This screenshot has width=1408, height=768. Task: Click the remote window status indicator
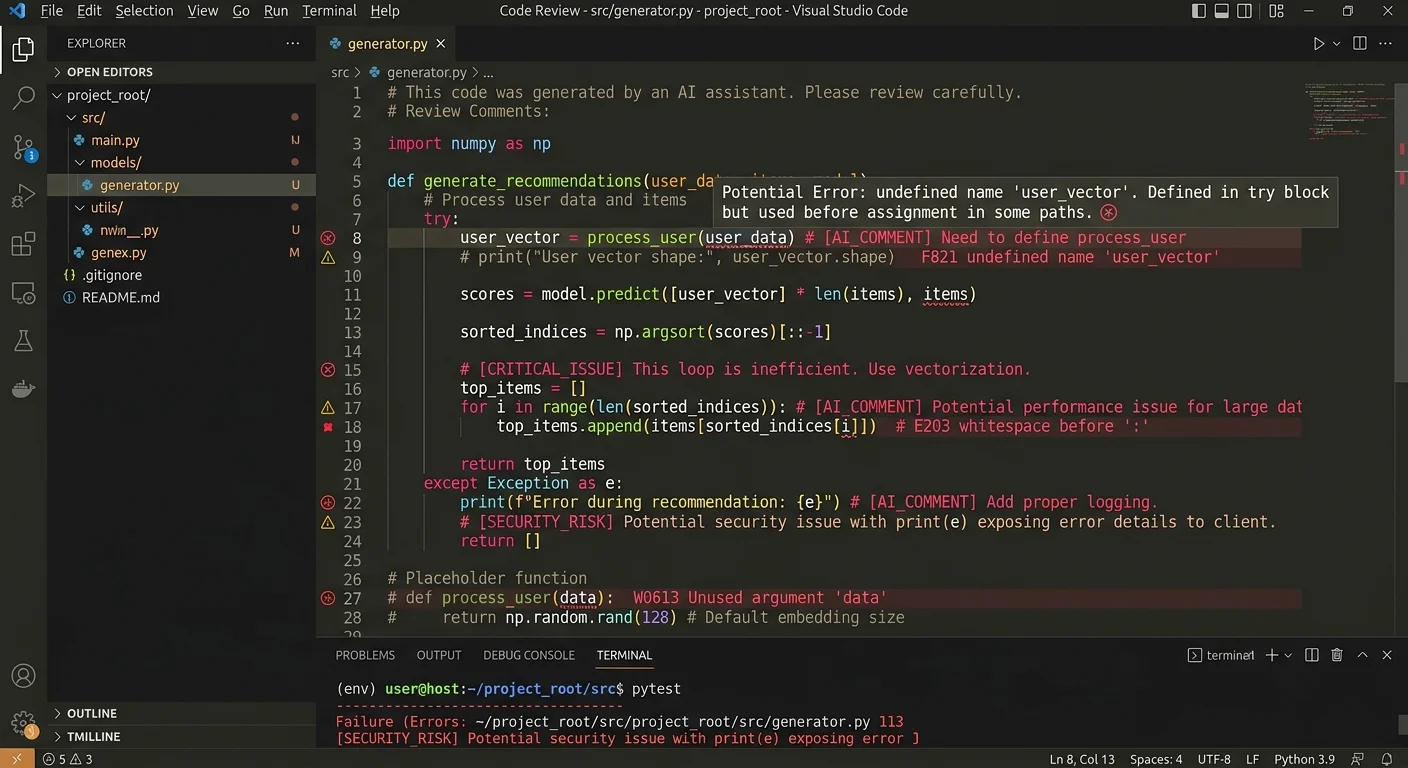point(17,759)
